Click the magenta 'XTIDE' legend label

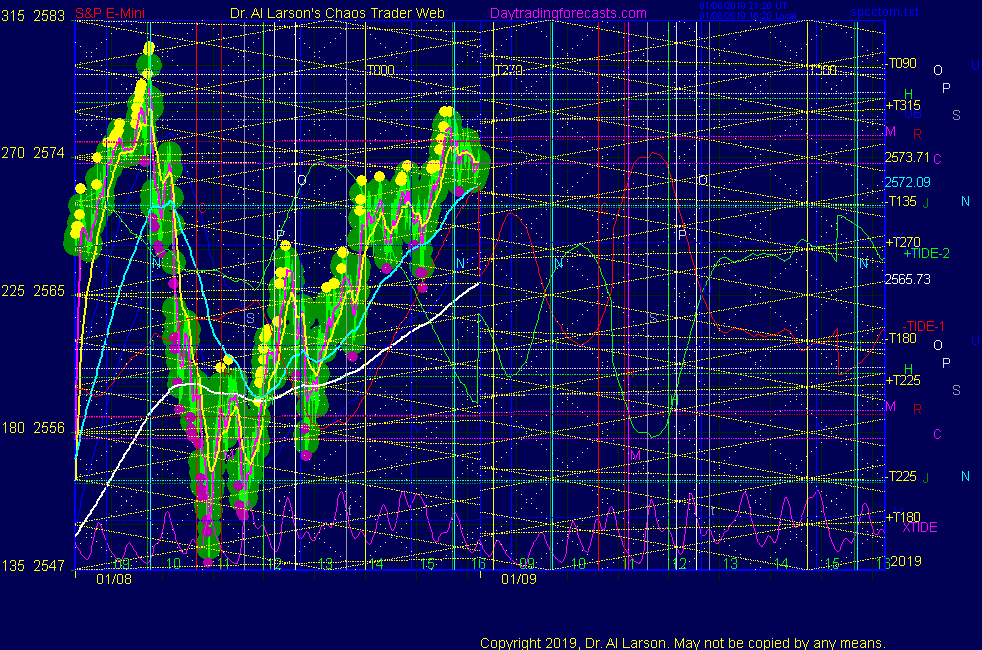tap(920, 528)
